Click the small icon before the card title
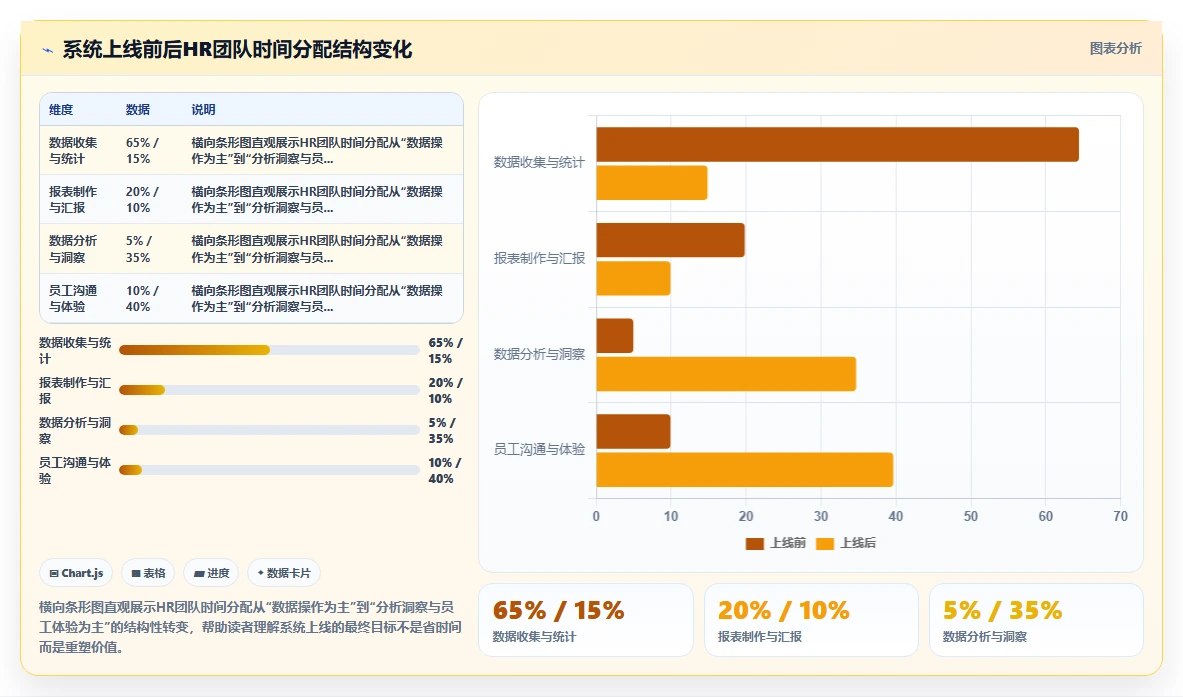This screenshot has height=697, width=1183. click(x=48, y=51)
